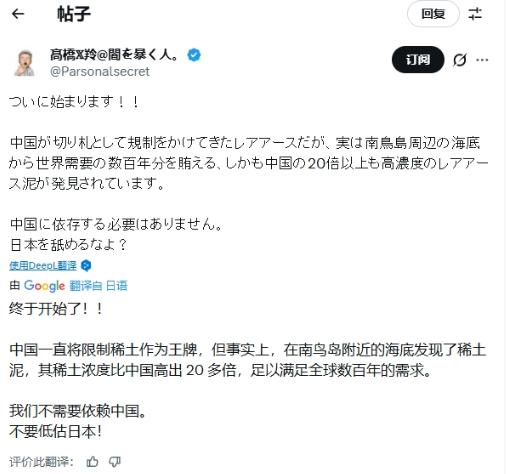The width and height of the screenshot is (506, 474).
Task: Click the DeepL hexagon icon
Action: (86, 266)
